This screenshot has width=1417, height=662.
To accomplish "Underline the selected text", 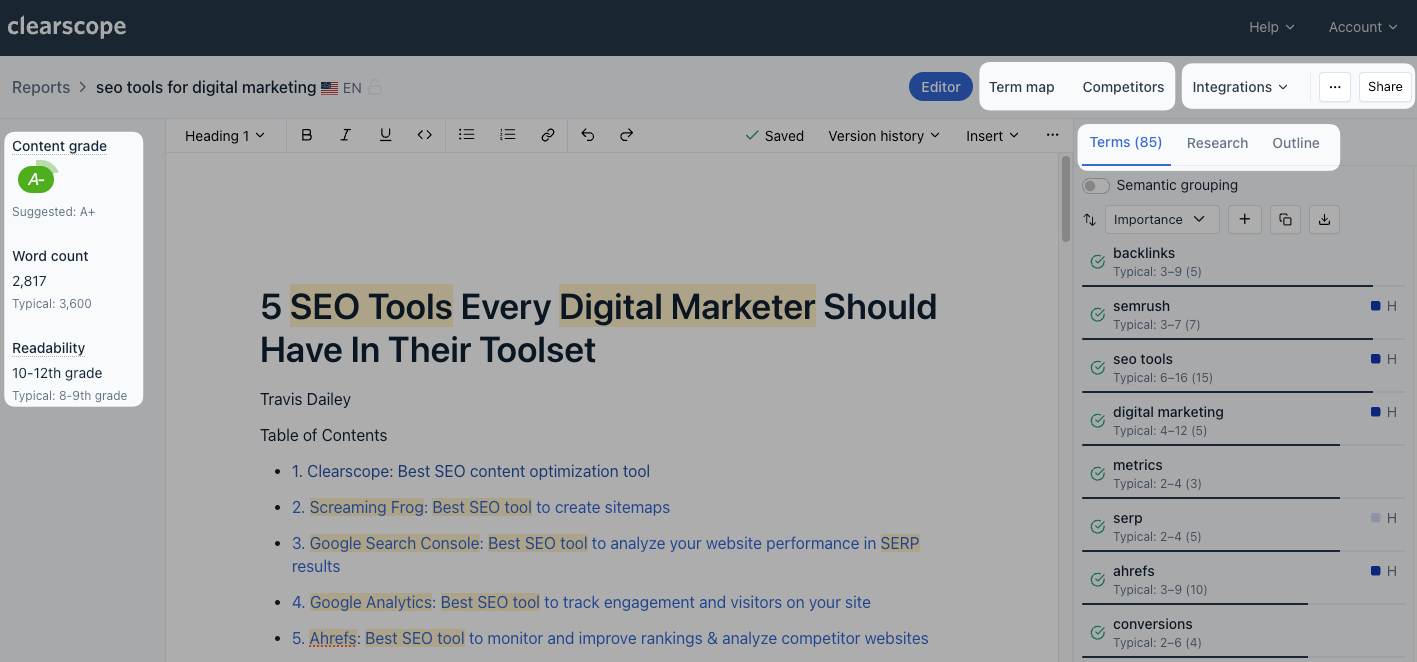I will tap(385, 135).
